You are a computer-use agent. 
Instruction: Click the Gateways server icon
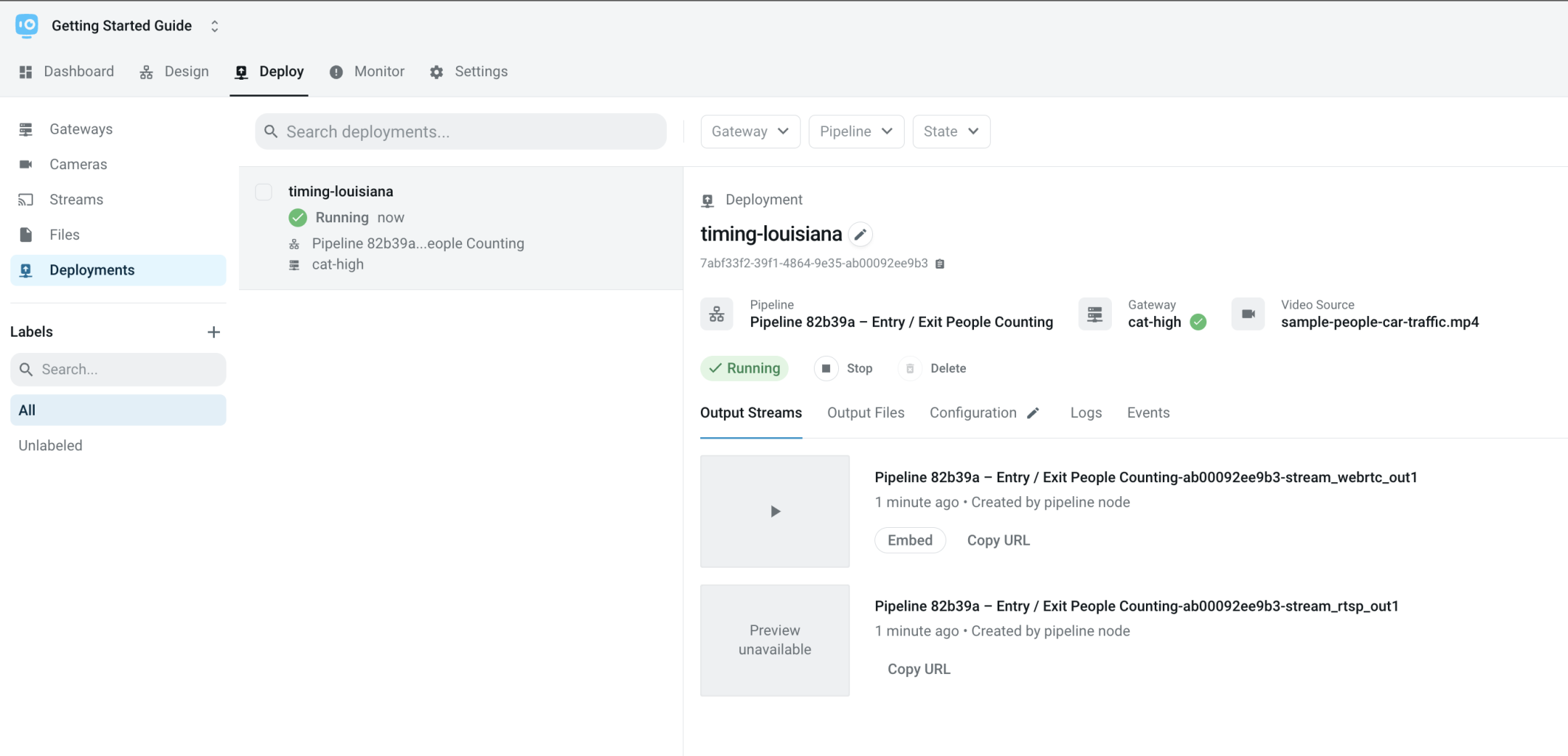(26, 129)
